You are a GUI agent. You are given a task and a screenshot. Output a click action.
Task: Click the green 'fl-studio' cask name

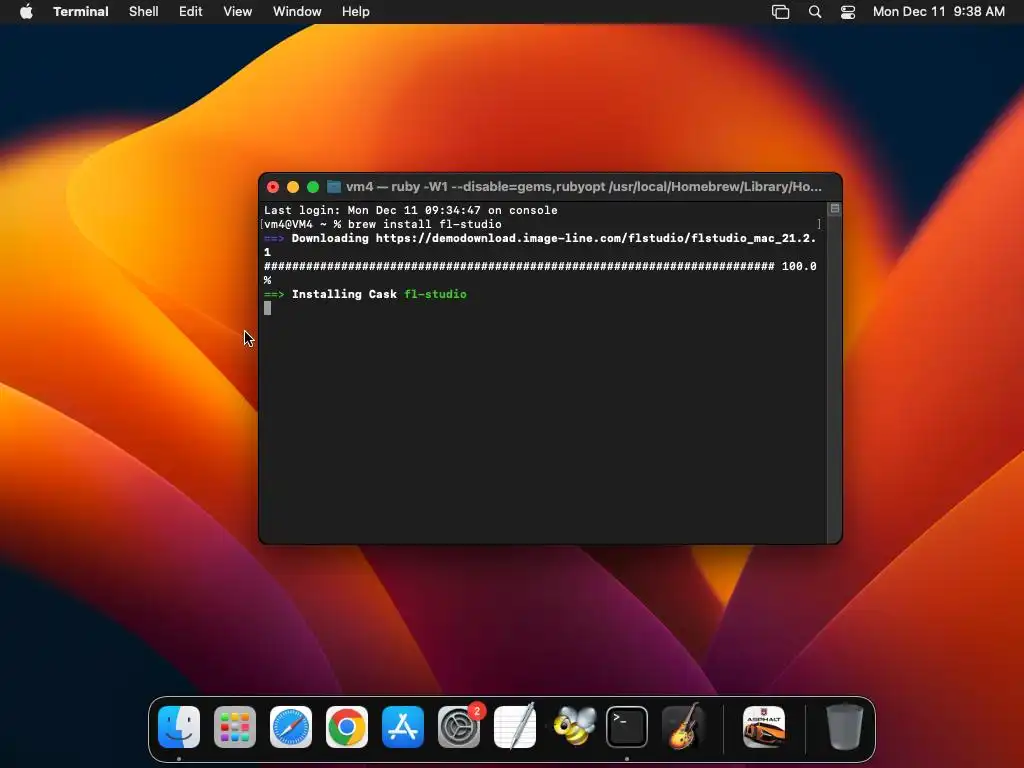point(436,295)
